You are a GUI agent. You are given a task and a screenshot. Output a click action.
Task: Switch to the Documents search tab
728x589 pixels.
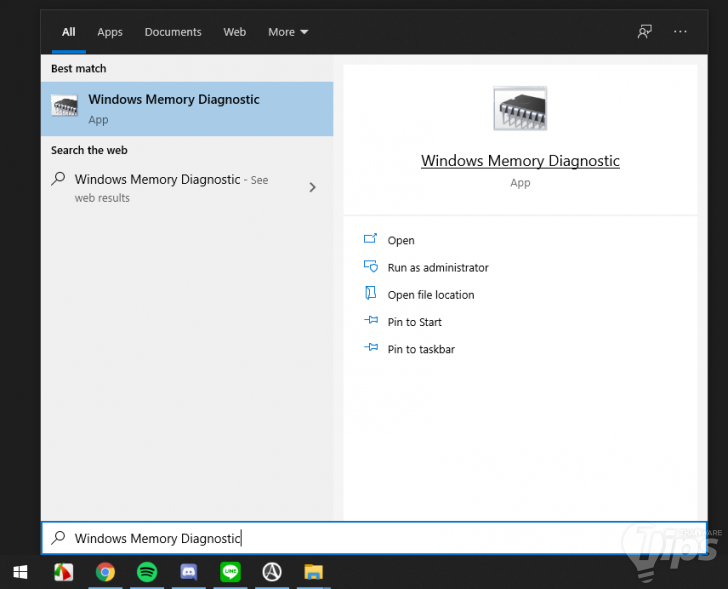(173, 32)
